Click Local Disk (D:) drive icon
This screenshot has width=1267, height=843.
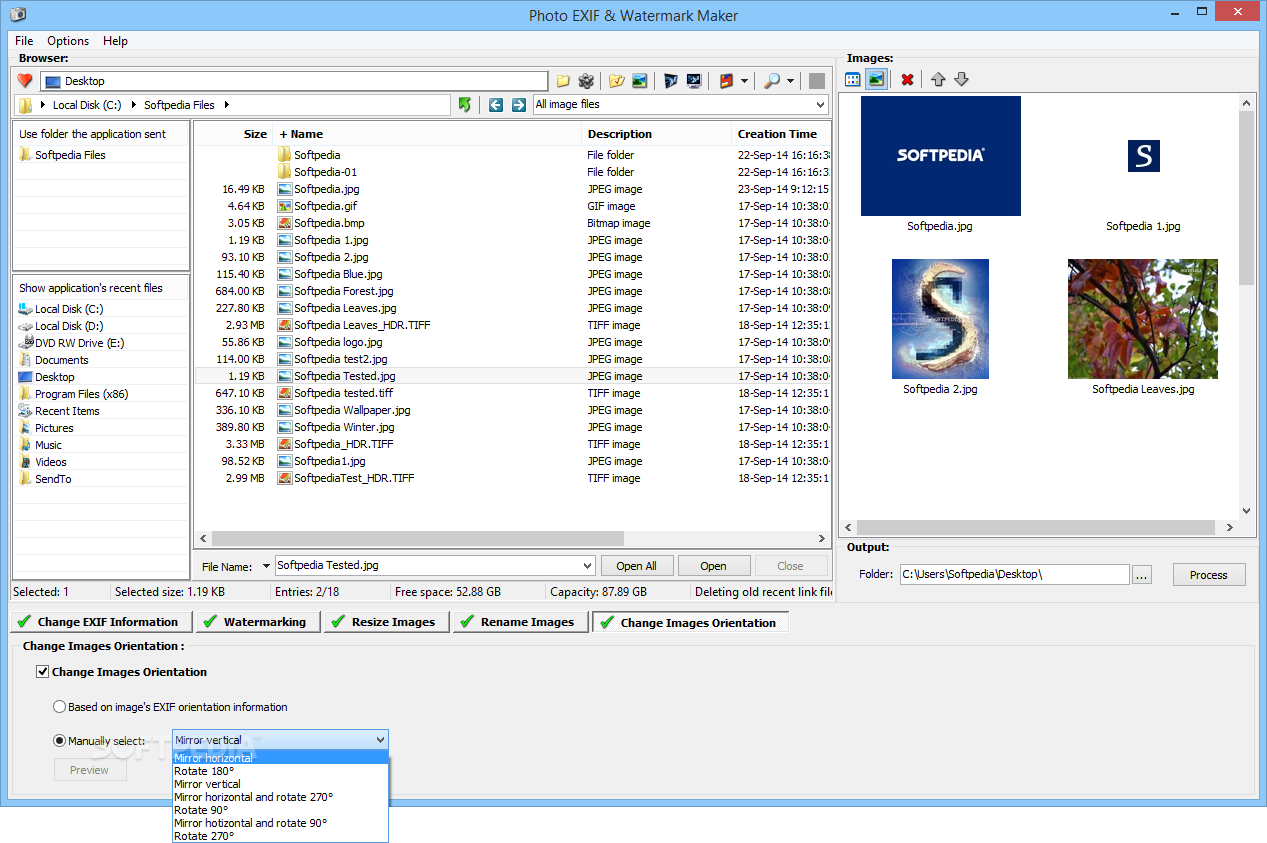click(25, 326)
